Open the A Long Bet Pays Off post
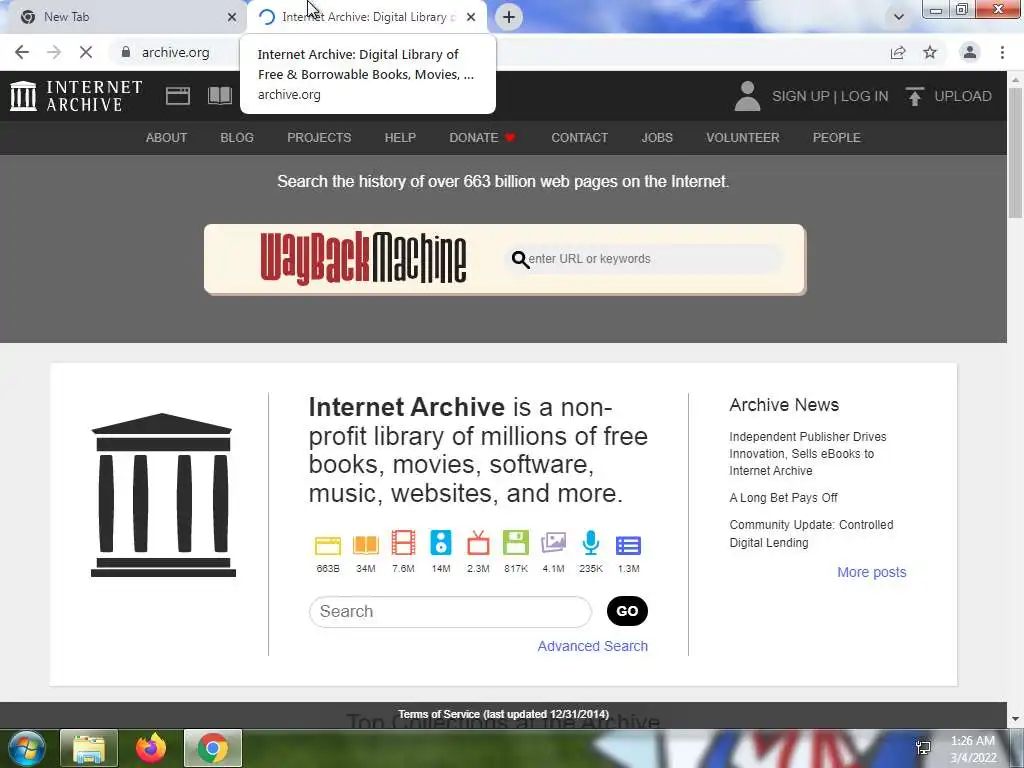 (x=783, y=498)
